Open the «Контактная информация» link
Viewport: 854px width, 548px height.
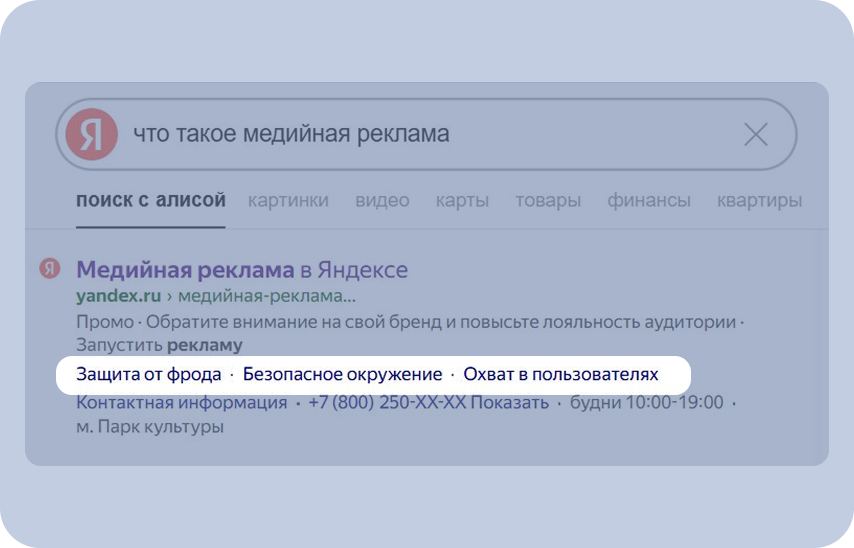pyautogui.click(x=182, y=403)
